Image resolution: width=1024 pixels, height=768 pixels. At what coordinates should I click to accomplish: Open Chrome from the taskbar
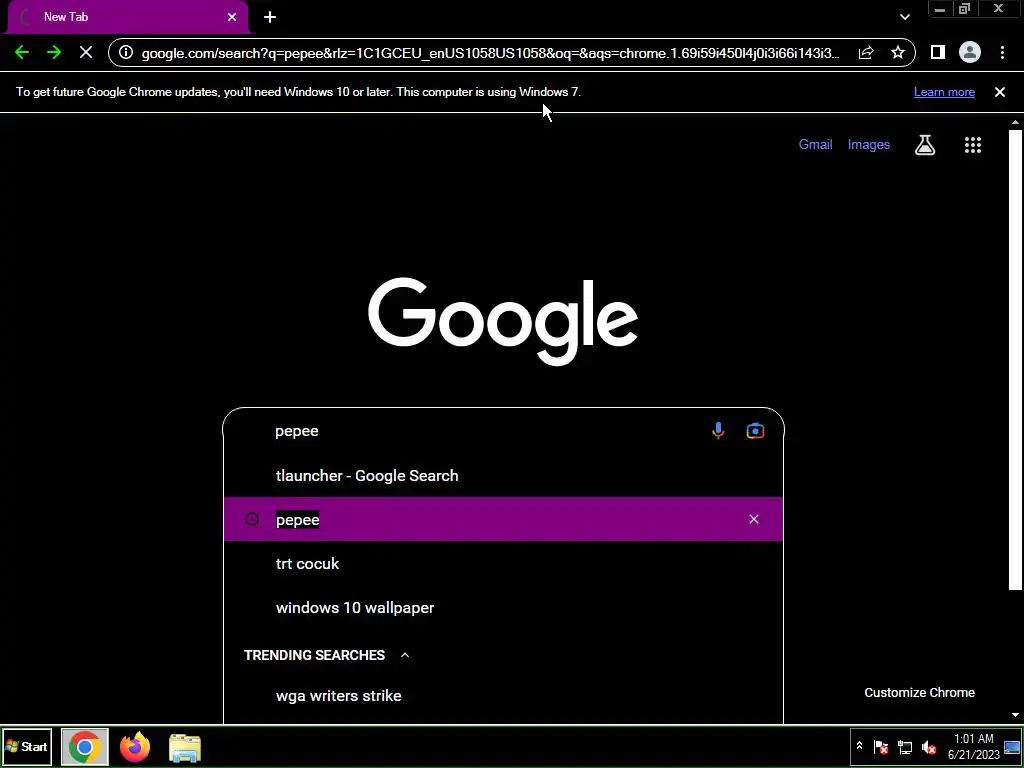(84, 747)
